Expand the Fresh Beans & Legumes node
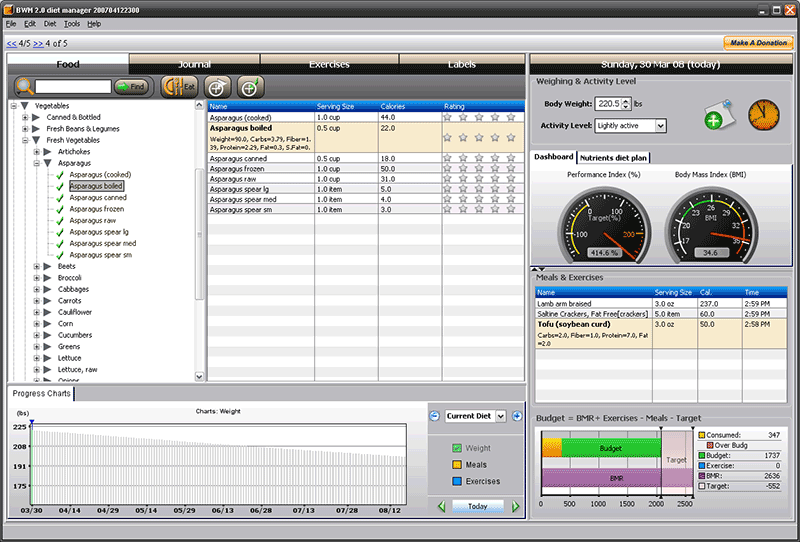The height and width of the screenshot is (542, 800). (x=25, y=129)
